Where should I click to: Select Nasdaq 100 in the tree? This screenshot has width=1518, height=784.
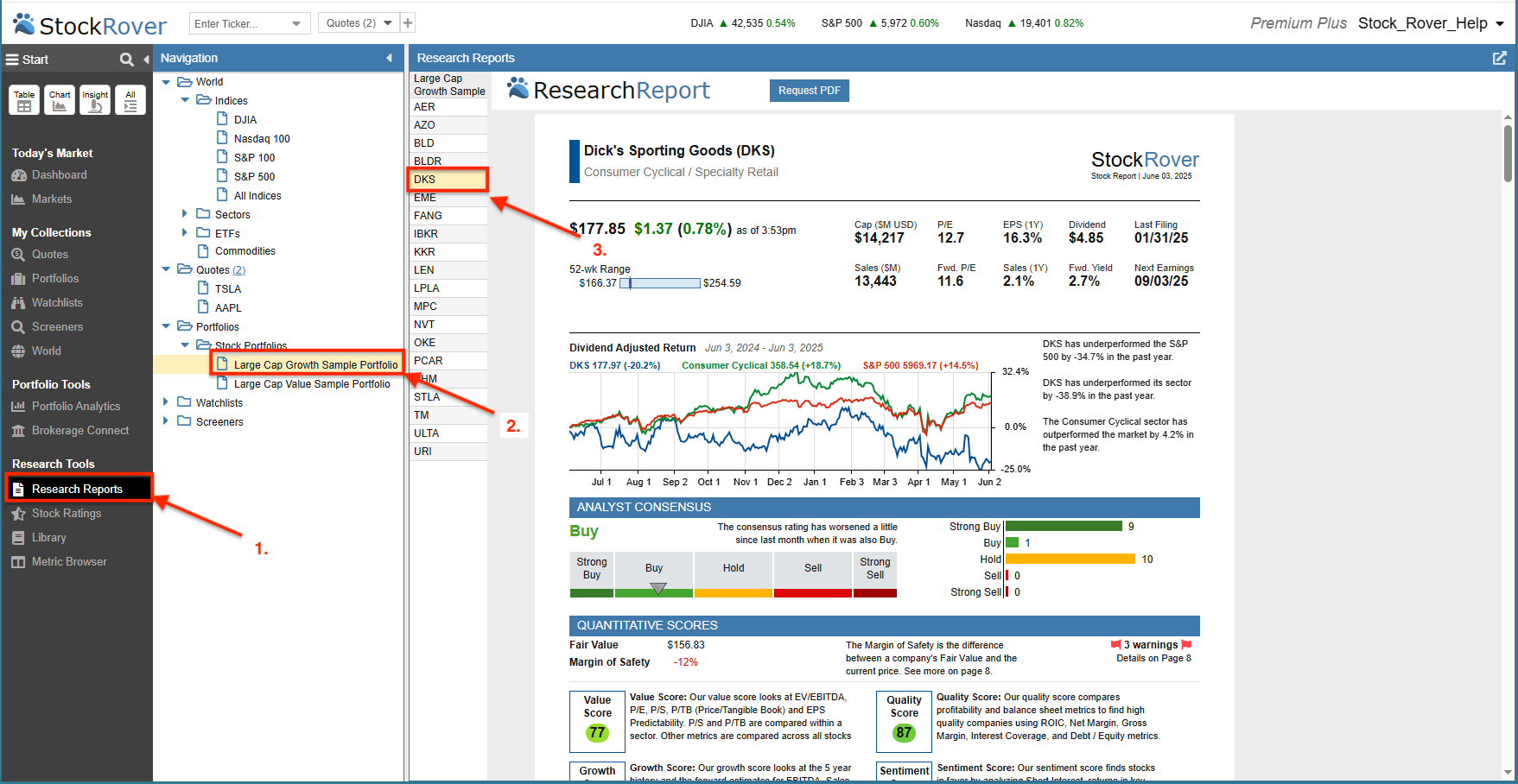tap(262, 139)
